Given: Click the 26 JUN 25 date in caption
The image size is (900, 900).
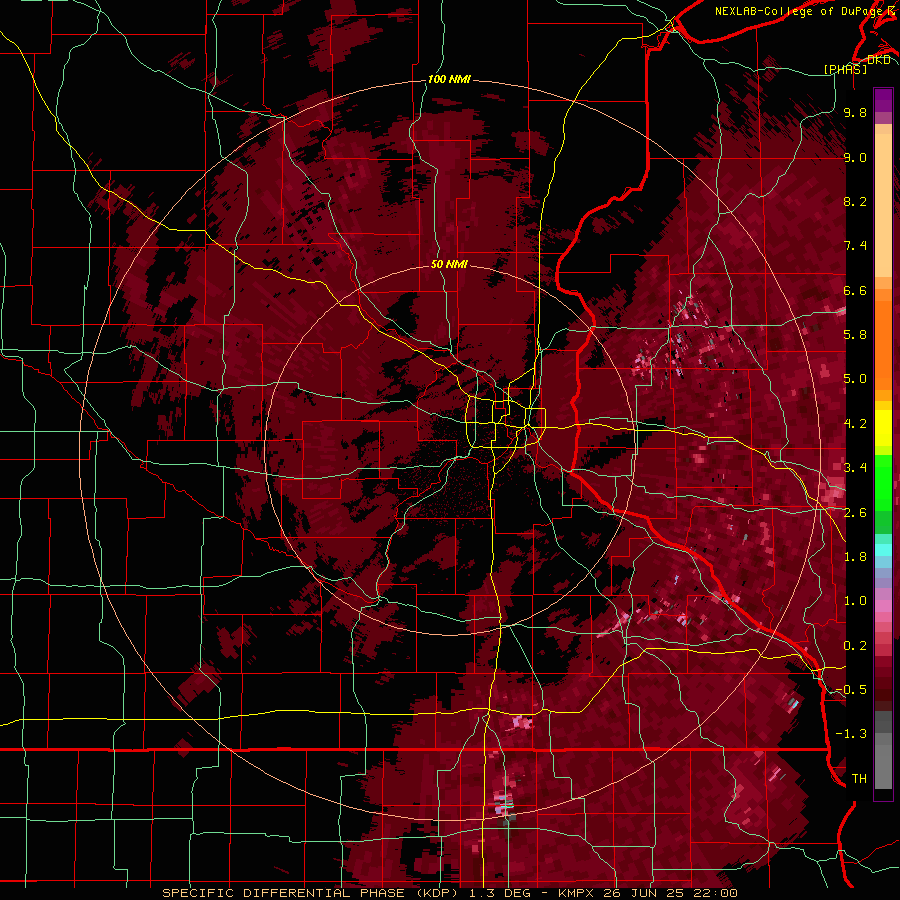Looking at the screenshot, I should coord(643,893).
